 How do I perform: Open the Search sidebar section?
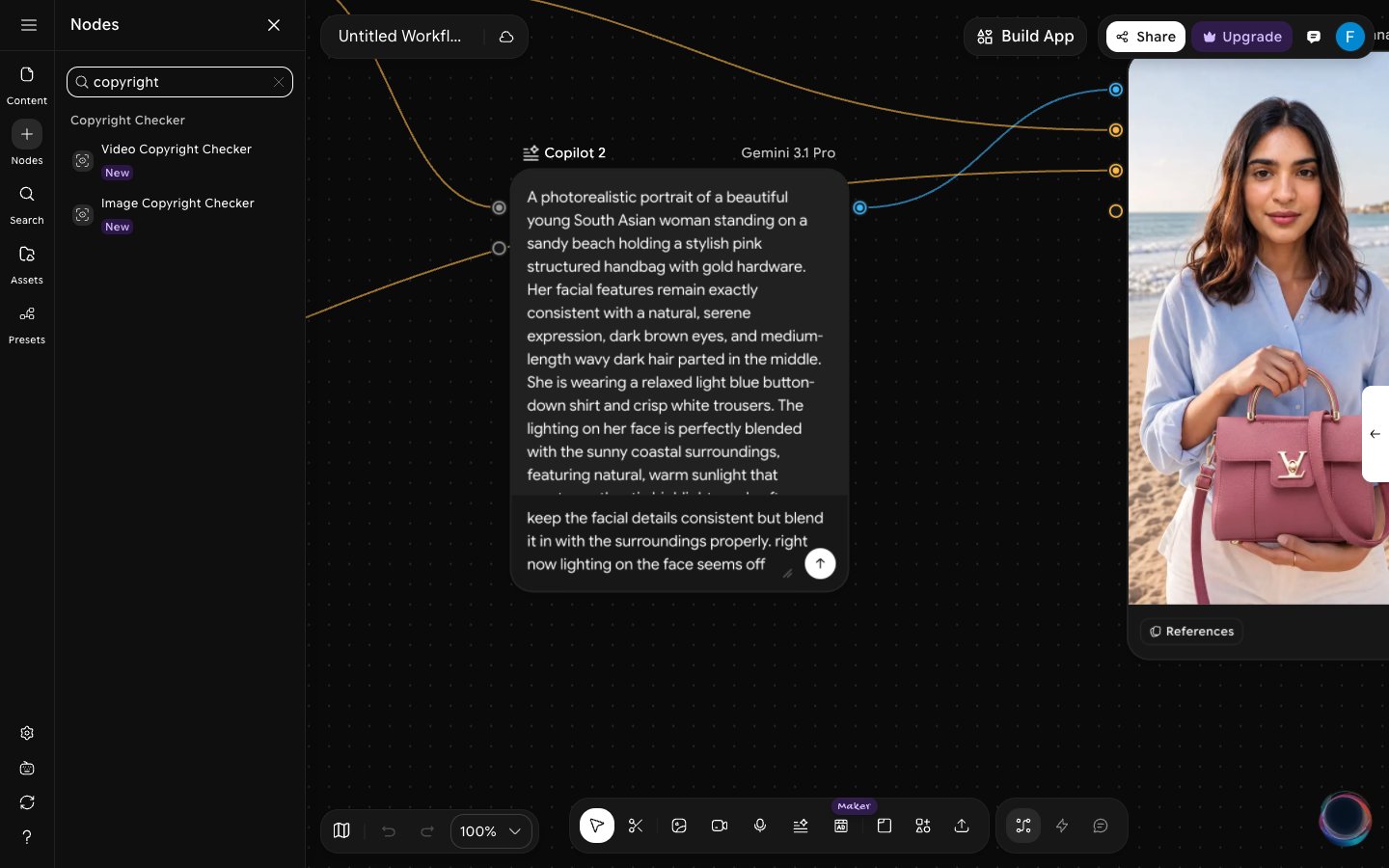click(x=27, y=204)
